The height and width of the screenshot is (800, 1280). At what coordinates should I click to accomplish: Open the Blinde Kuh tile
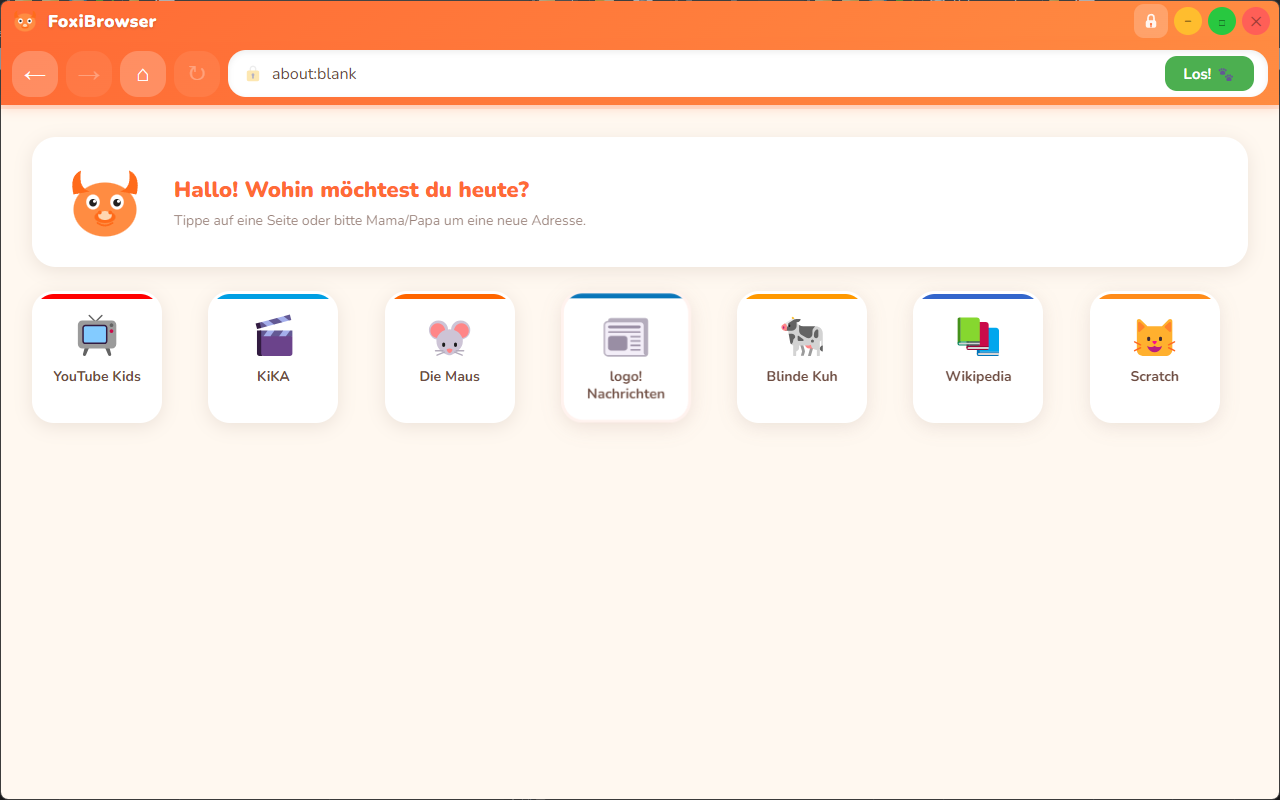[x=802, y=358]
